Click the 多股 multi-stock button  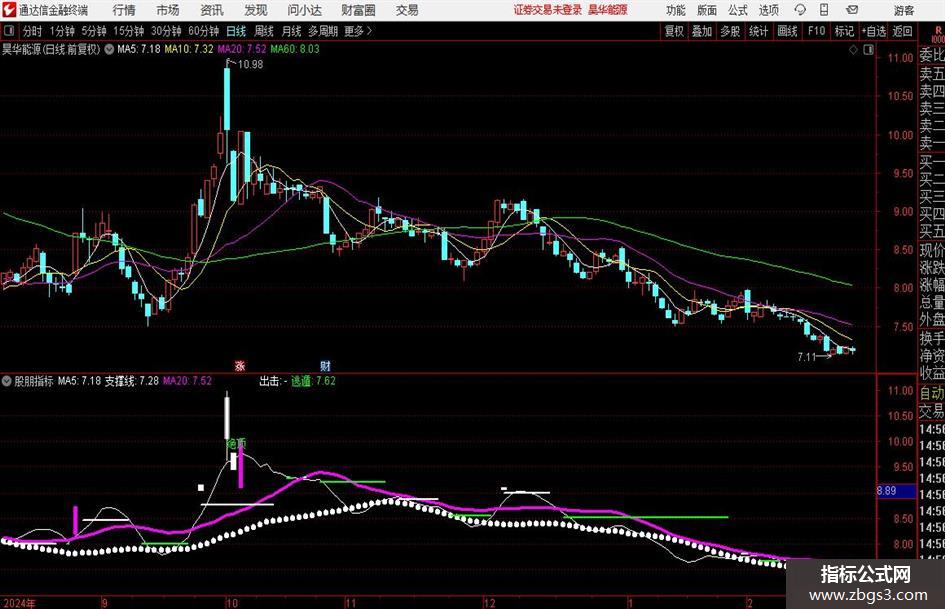point(730,31)
